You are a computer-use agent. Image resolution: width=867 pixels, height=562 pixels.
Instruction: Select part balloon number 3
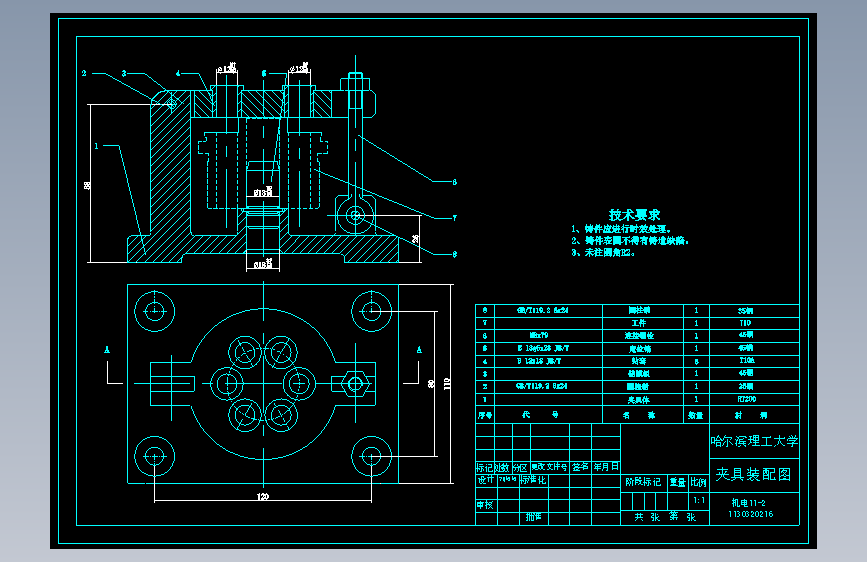pos(124,73)
